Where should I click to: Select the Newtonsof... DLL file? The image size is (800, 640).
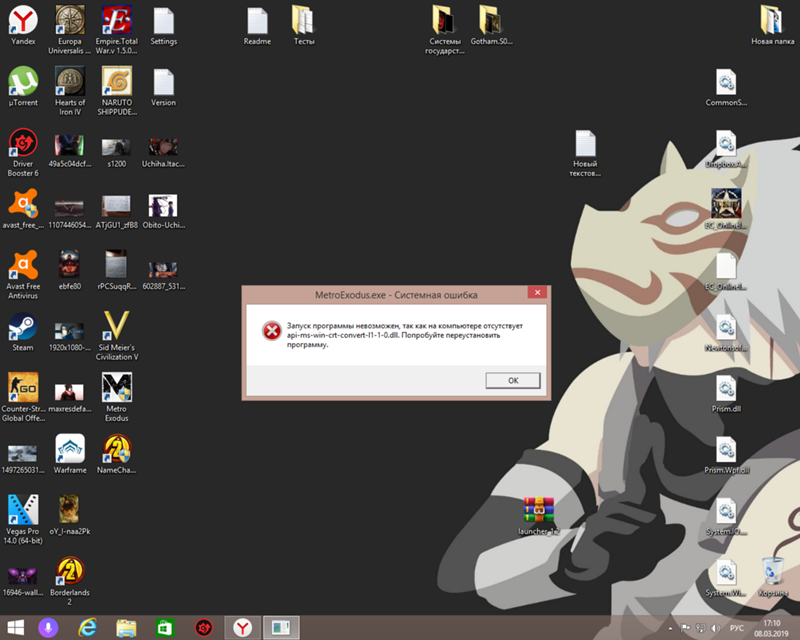pyautogui.click(x=726, y=332)
